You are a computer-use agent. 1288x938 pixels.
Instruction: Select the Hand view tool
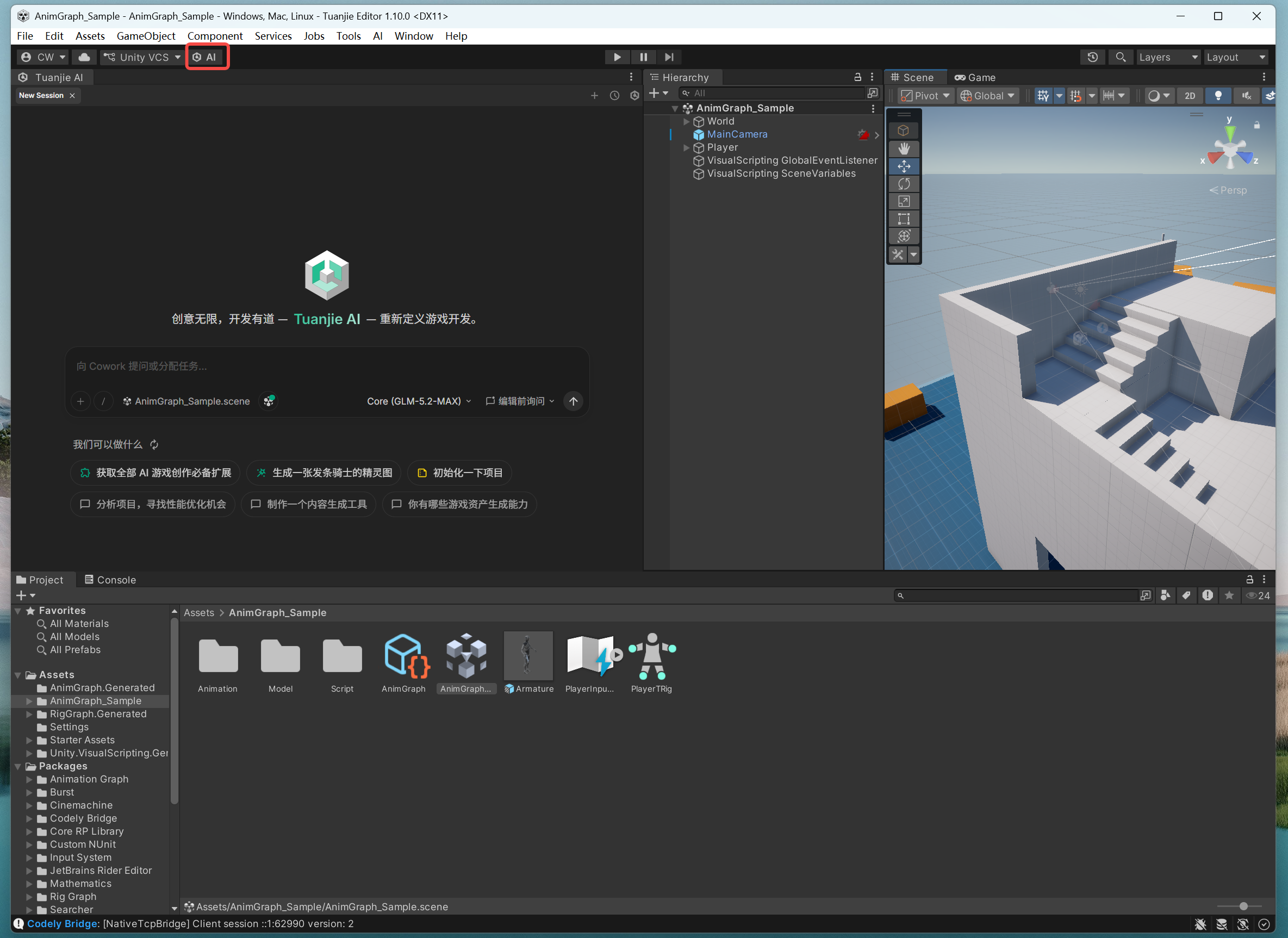pyautogui.click(x=904, y=149)
